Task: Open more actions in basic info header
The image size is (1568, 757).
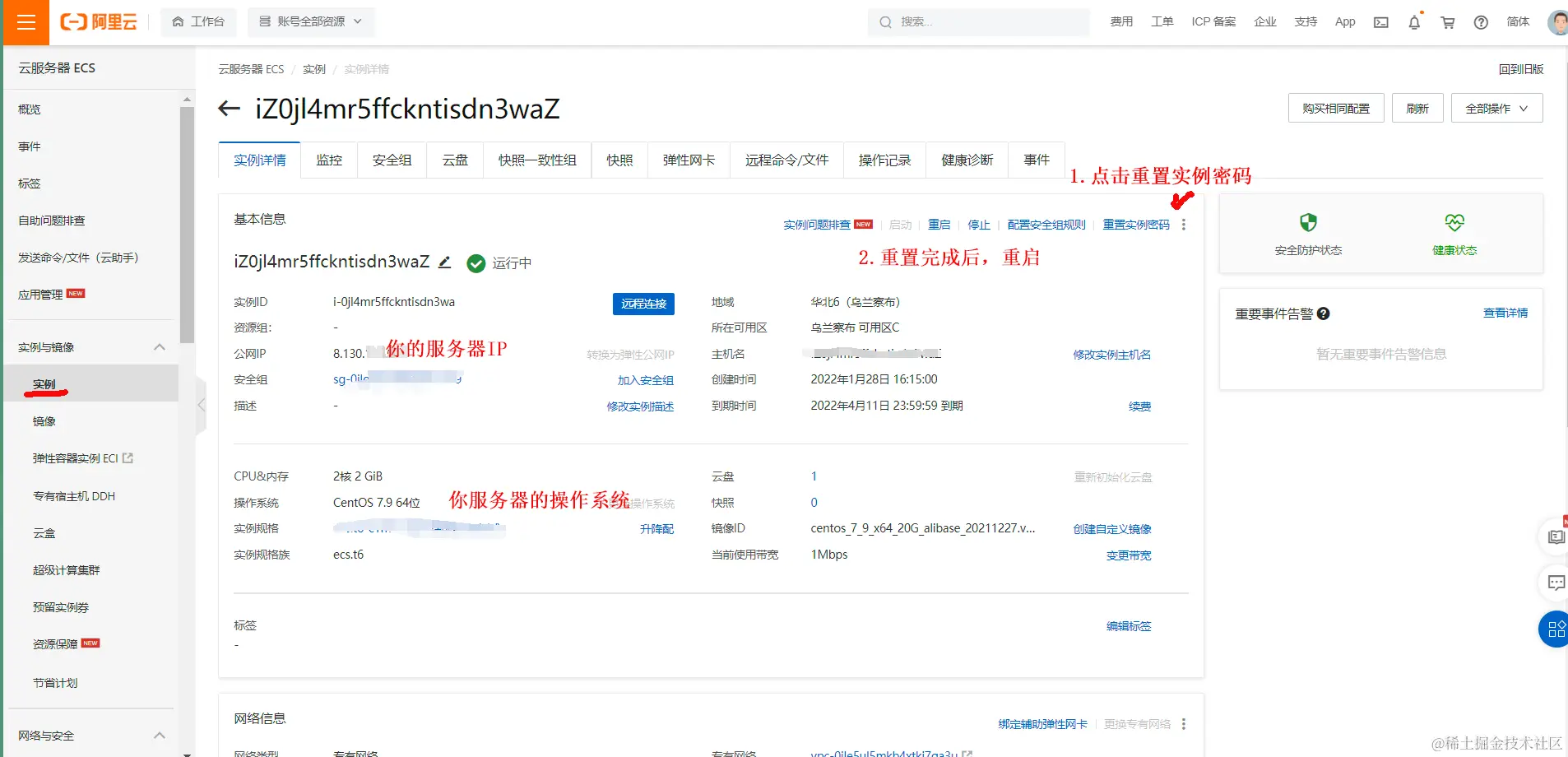Action: coord(1184,225)
